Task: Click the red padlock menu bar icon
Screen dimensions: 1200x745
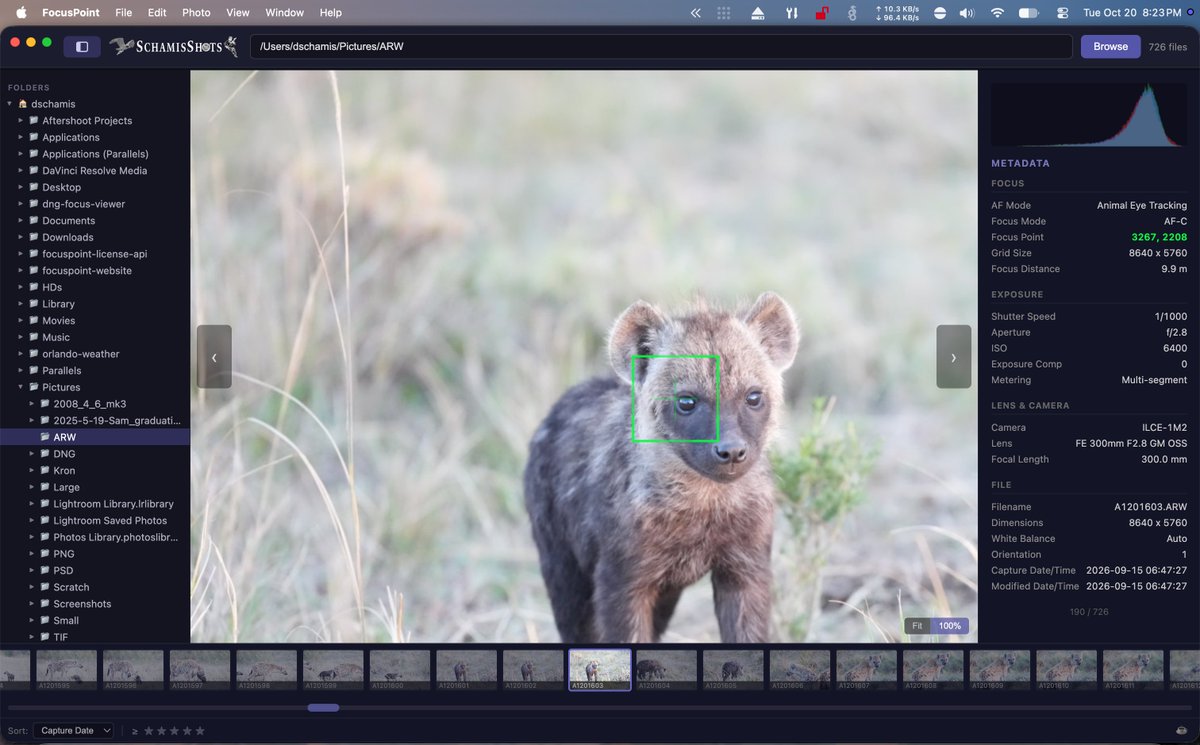Action: (822, 13)
